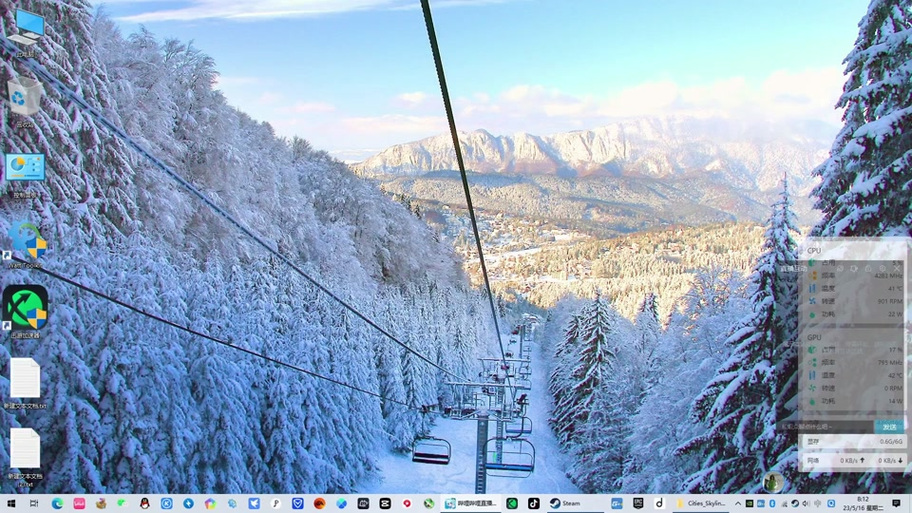Click the chat message input field in overlay
912x513 pixels.
coord(826,427)
